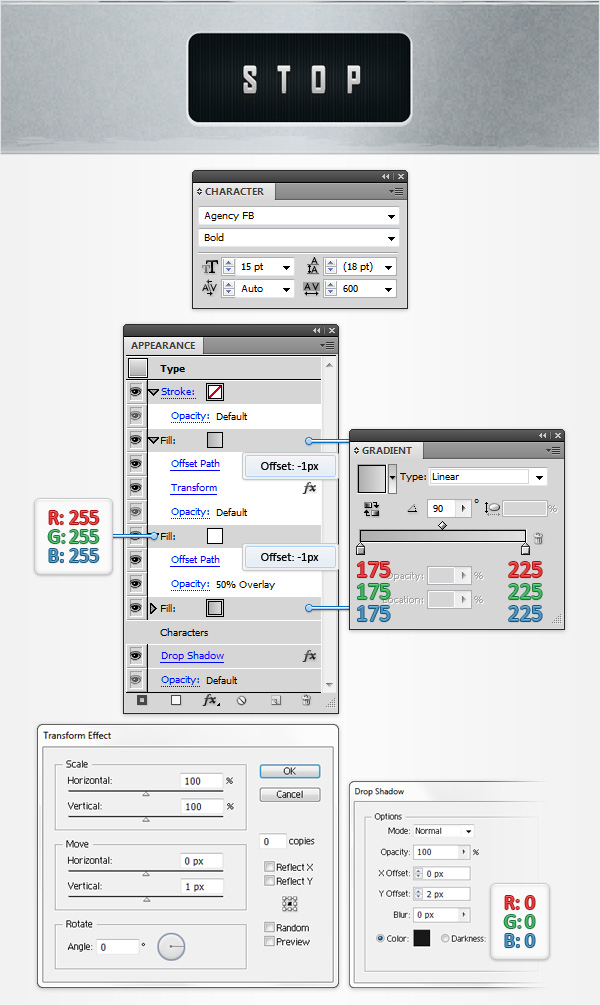The height and width of the screenshot is (1005, 600).
Task: Click Cancel in Transform Effect dialog
Action: pyautogui.click(x=290, y=794)
